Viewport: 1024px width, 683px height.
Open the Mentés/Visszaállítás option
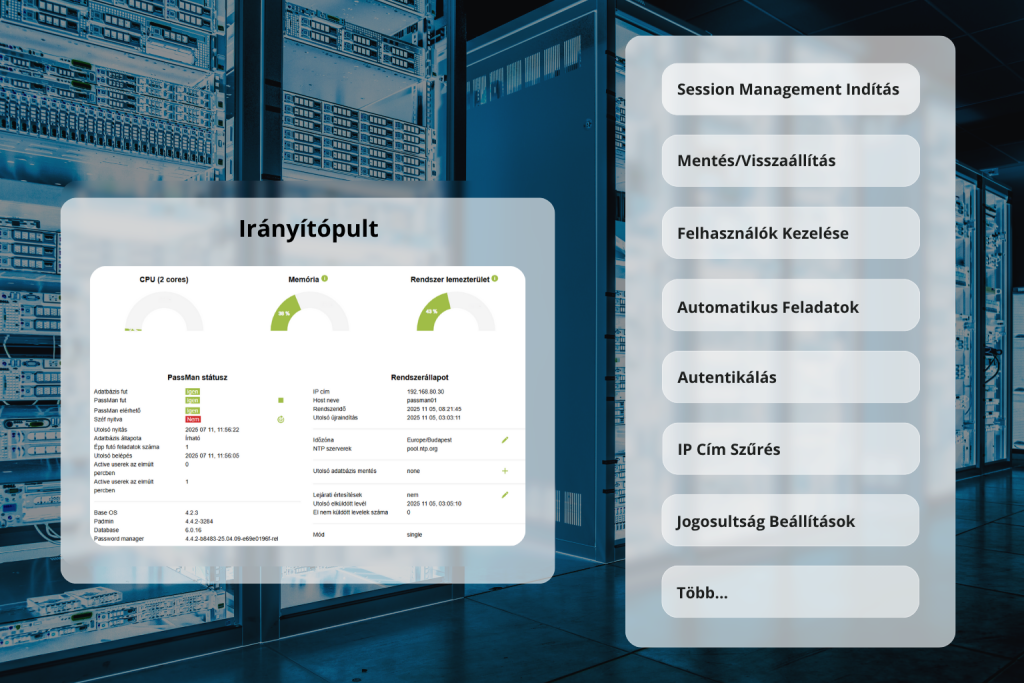[790, 160]
